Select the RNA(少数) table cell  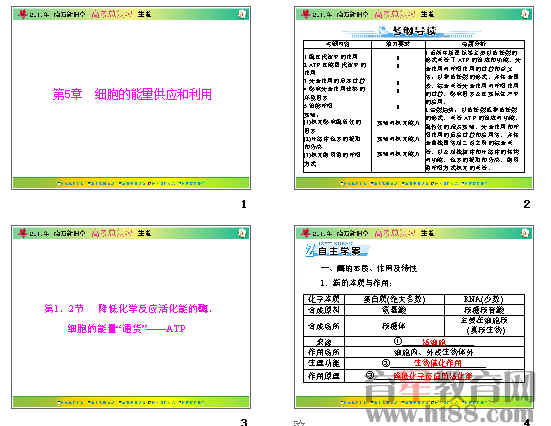pyautogui.click(x=484, y=299)
